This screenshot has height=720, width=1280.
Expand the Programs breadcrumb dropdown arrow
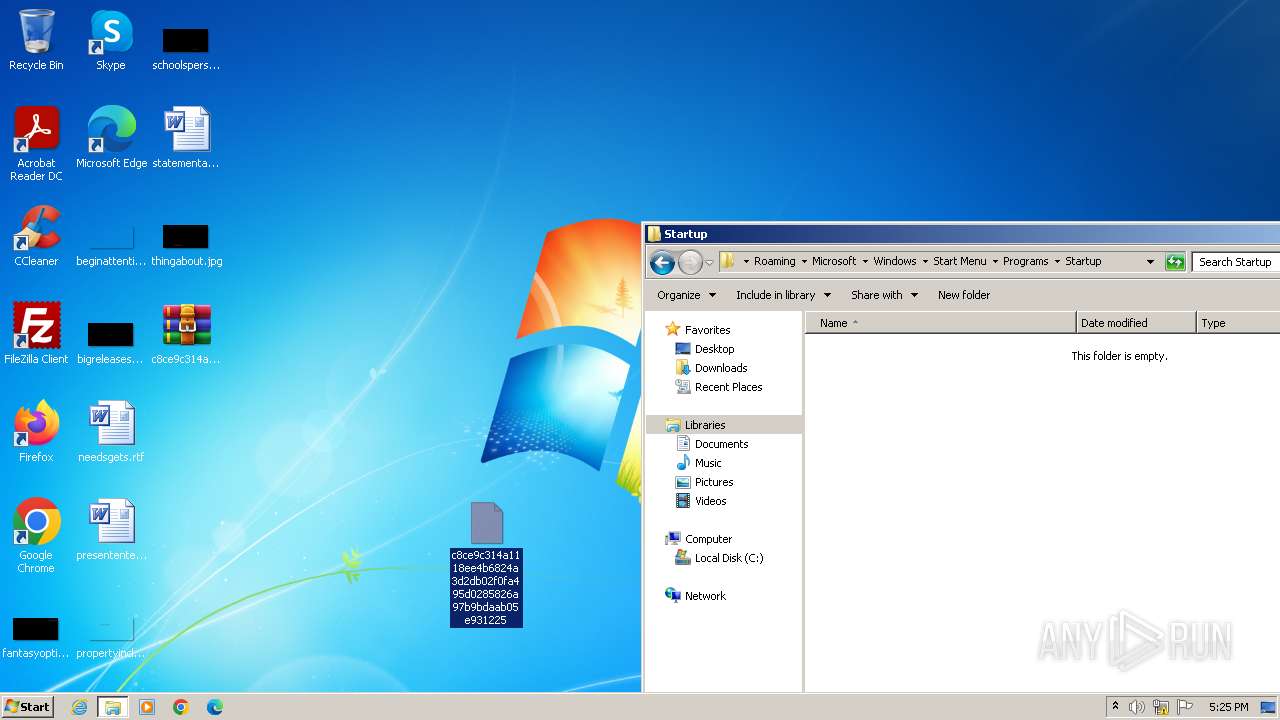[1057, 262]
